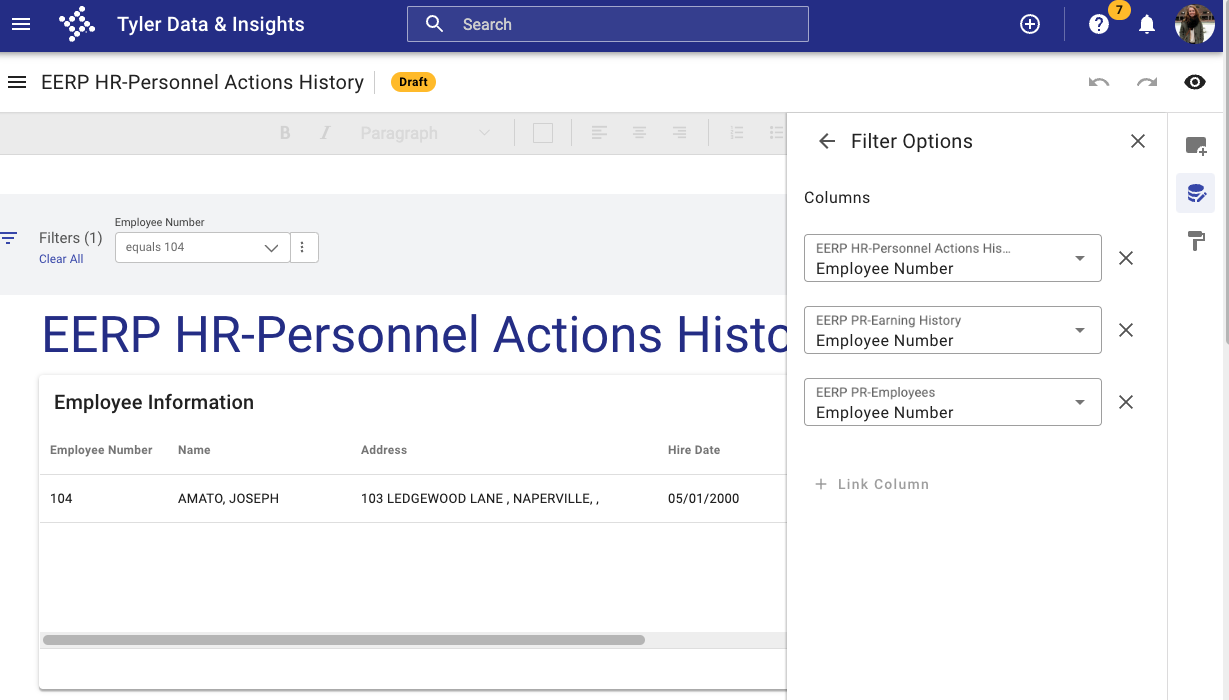Click the Columns section label

click(837, 197)
